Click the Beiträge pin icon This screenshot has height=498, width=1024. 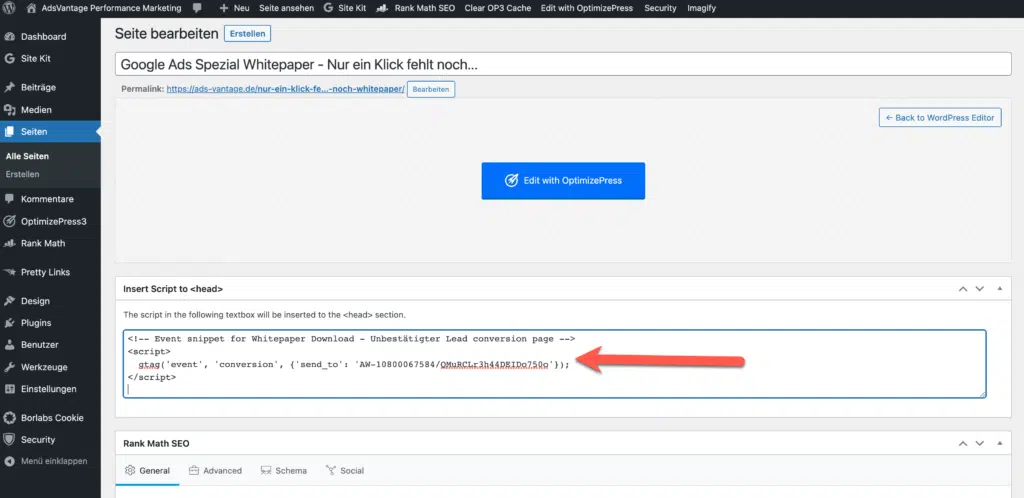pyautogui.click(x=9, y=87)
